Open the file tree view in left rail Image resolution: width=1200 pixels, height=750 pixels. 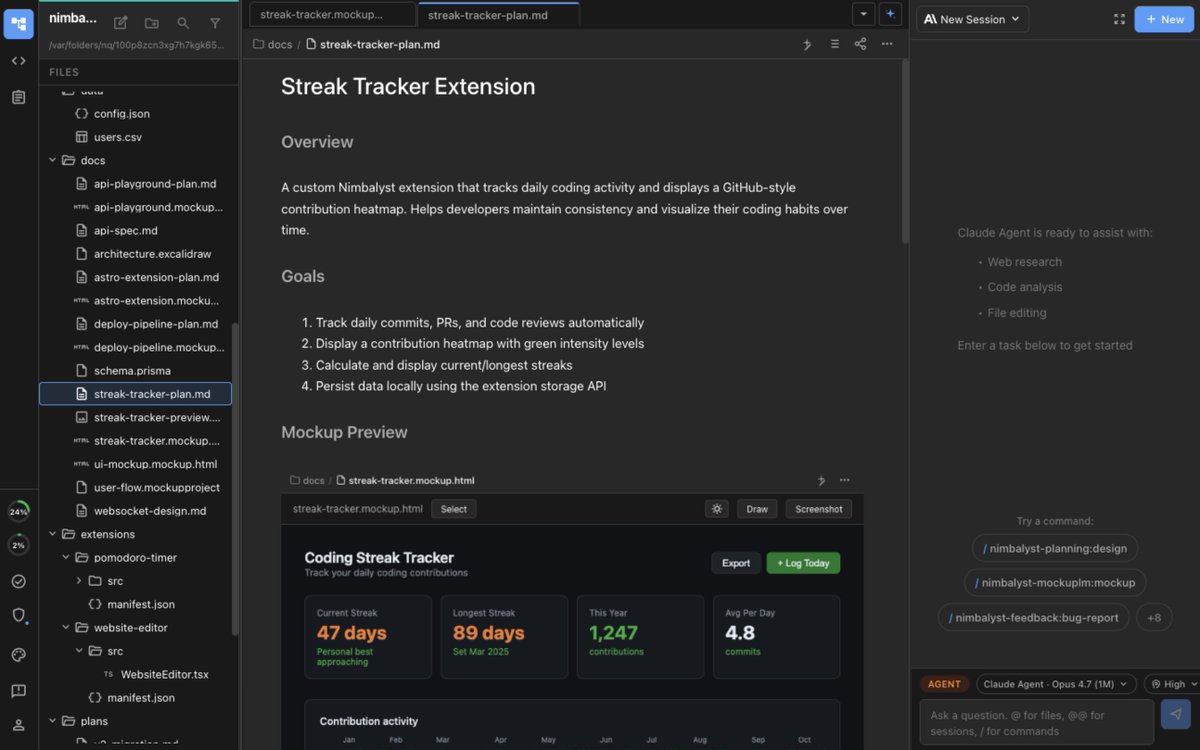[18, 23]
